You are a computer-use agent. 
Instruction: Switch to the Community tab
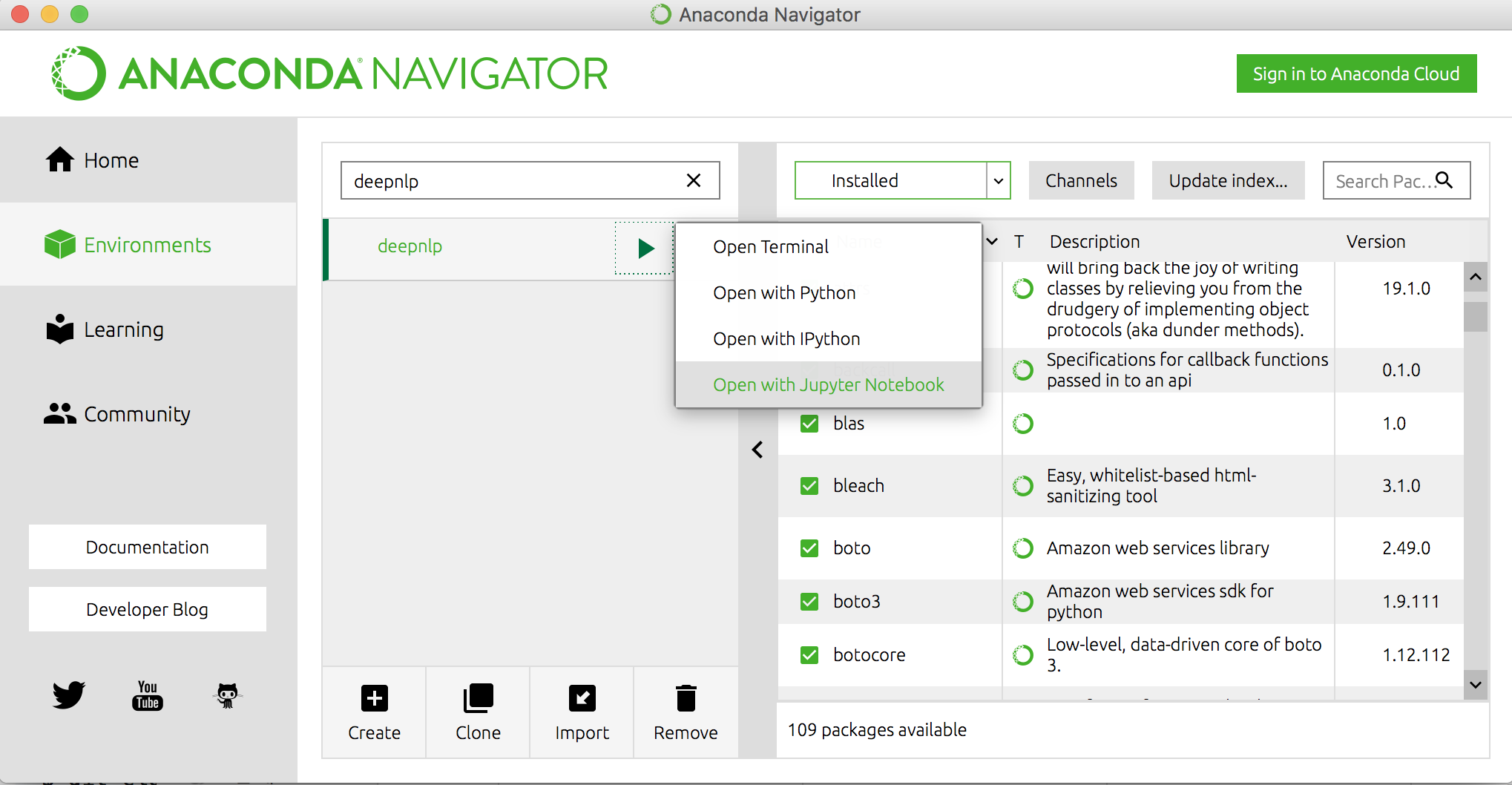point(148,414)
